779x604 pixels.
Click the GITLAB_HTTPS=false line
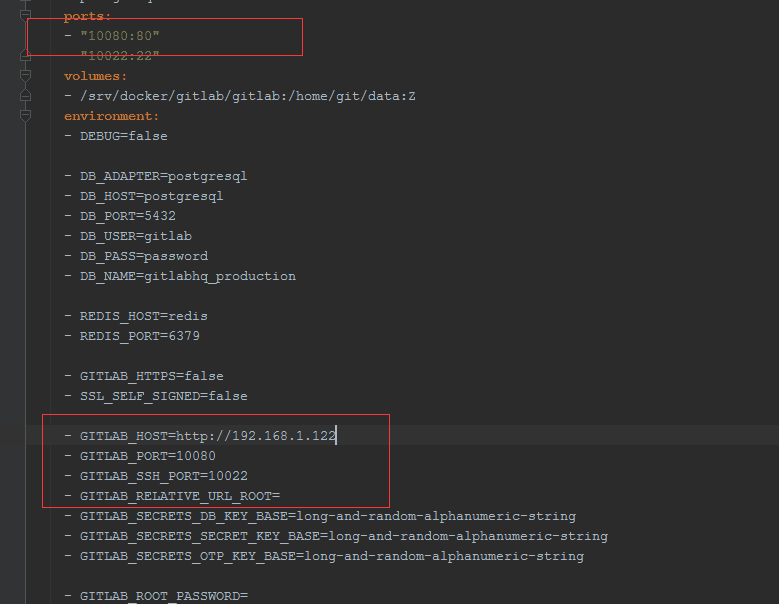(x=144, y=376)
